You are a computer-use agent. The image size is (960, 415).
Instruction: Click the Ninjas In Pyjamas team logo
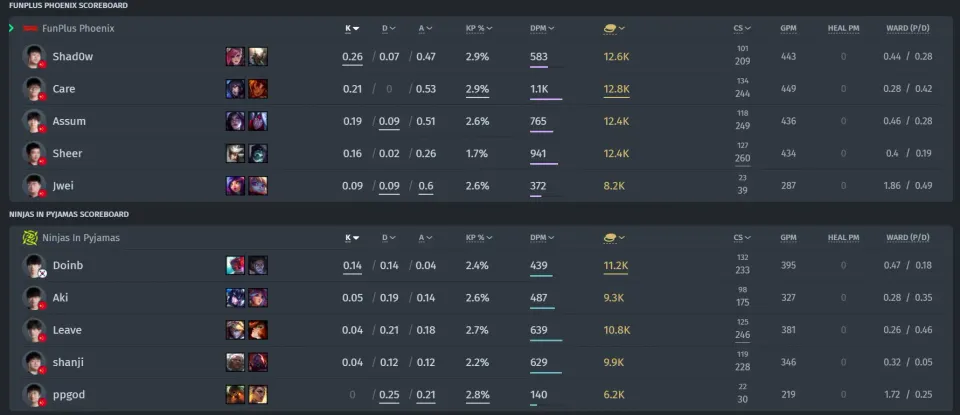pos(30,237)
